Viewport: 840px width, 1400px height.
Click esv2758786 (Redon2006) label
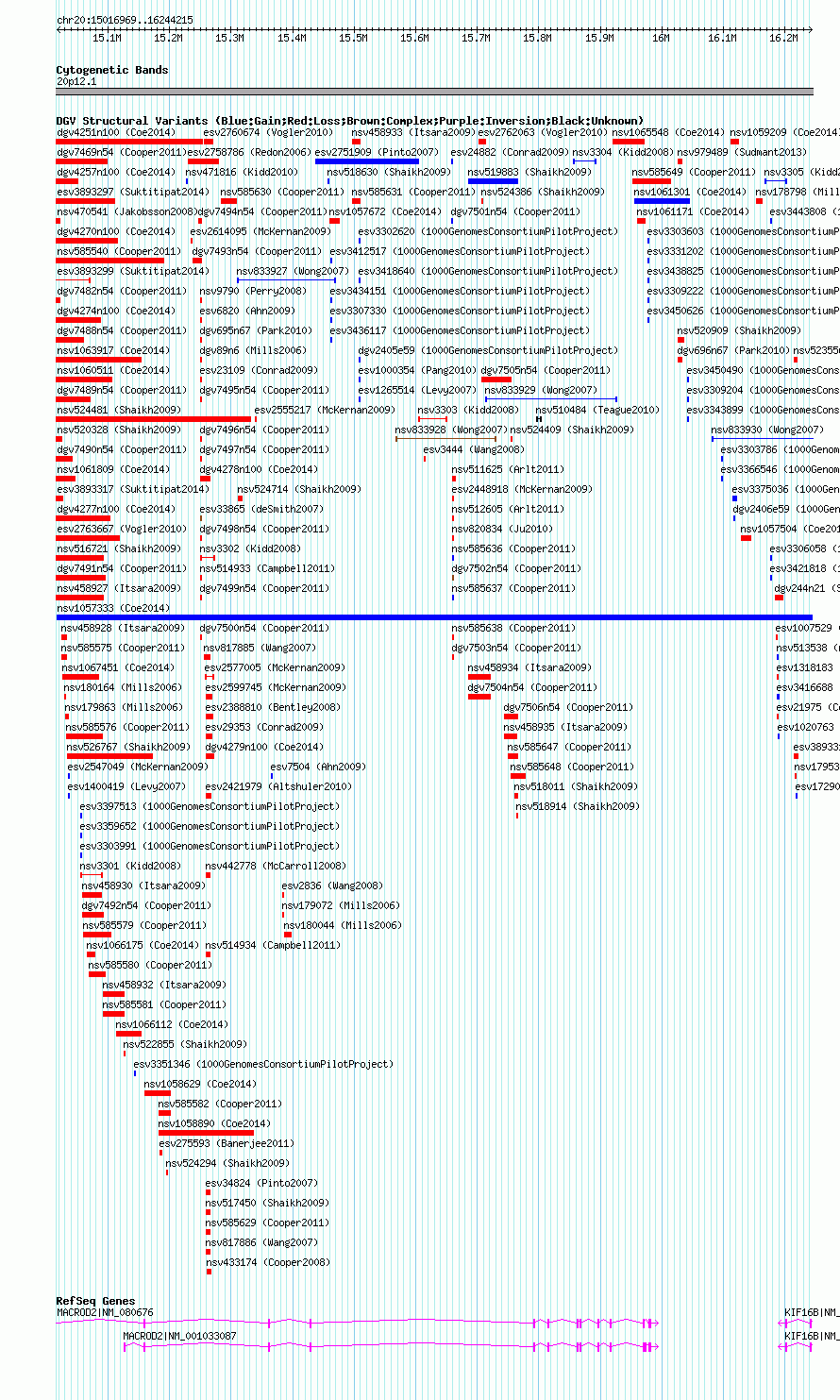[249, 153]
